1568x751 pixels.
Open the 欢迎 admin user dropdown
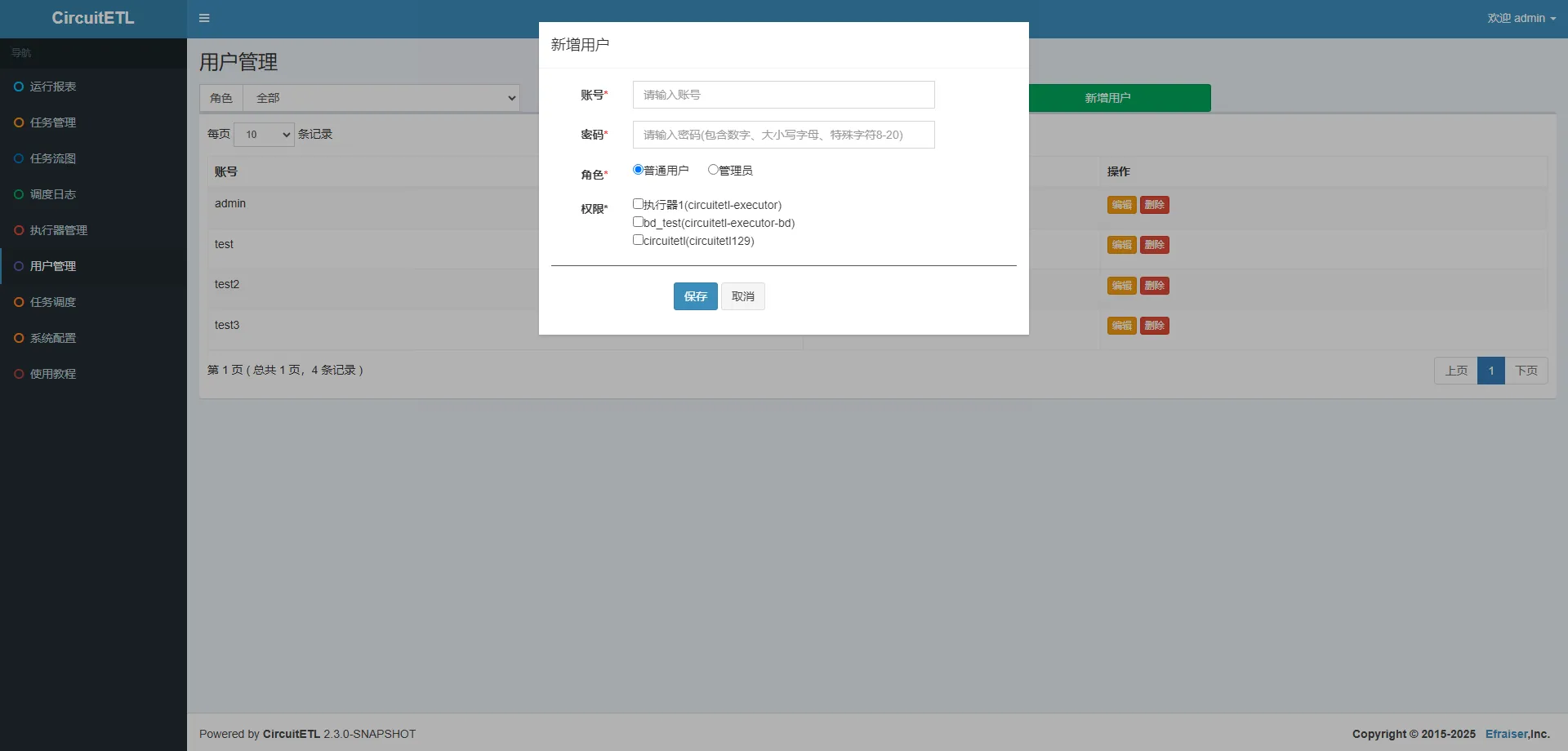1521,18
